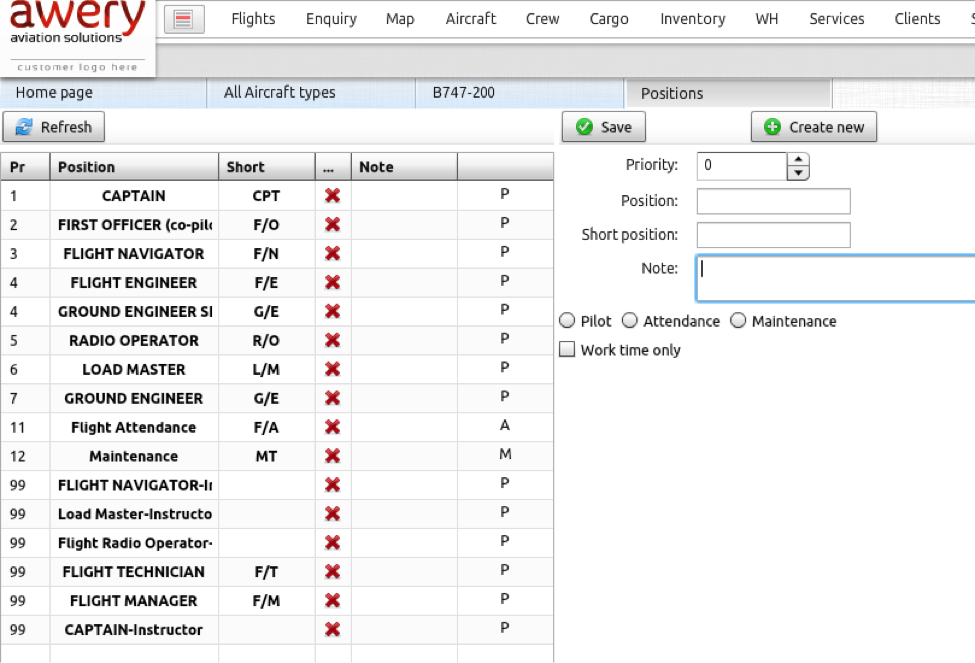Open the Flights menu

point(253,19)
